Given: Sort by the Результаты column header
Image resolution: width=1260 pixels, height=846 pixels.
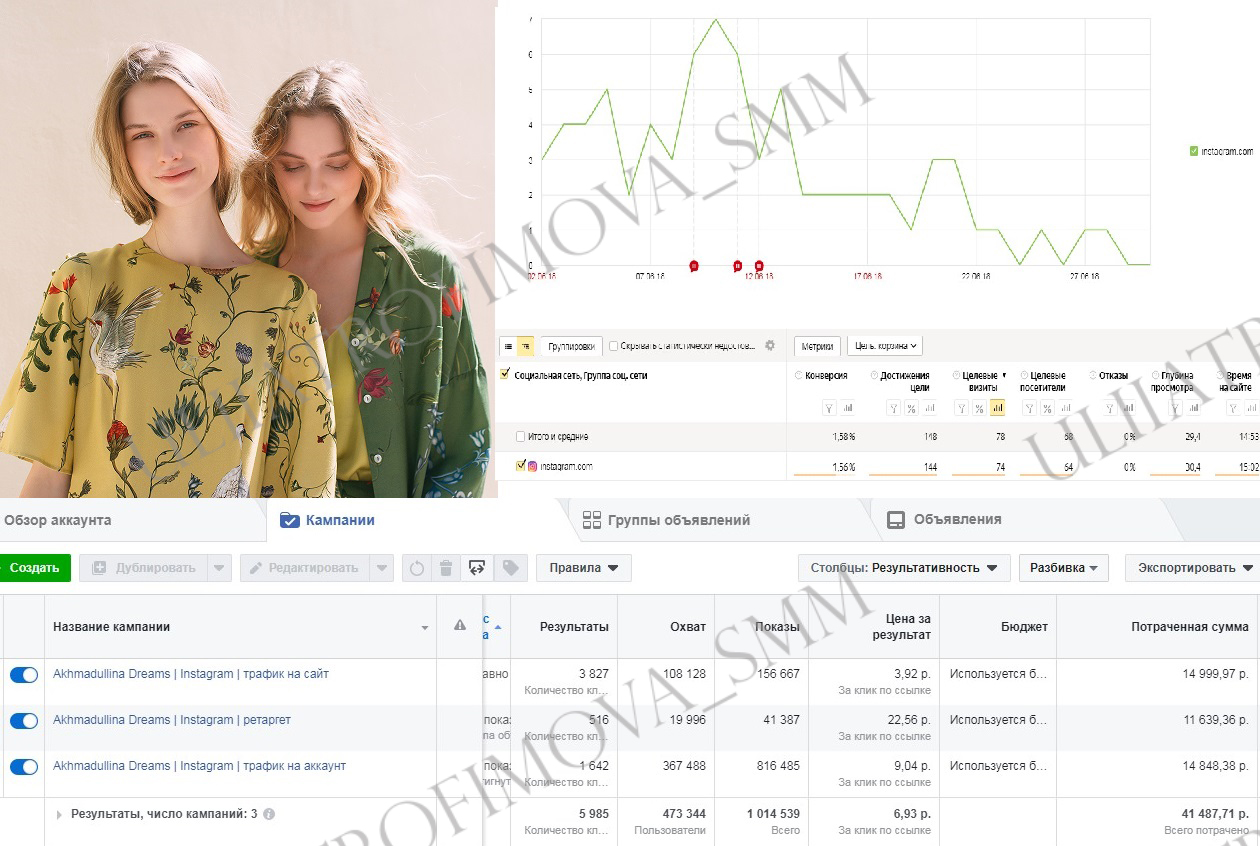Looking at the screenshot, I should tap(574, 627).
